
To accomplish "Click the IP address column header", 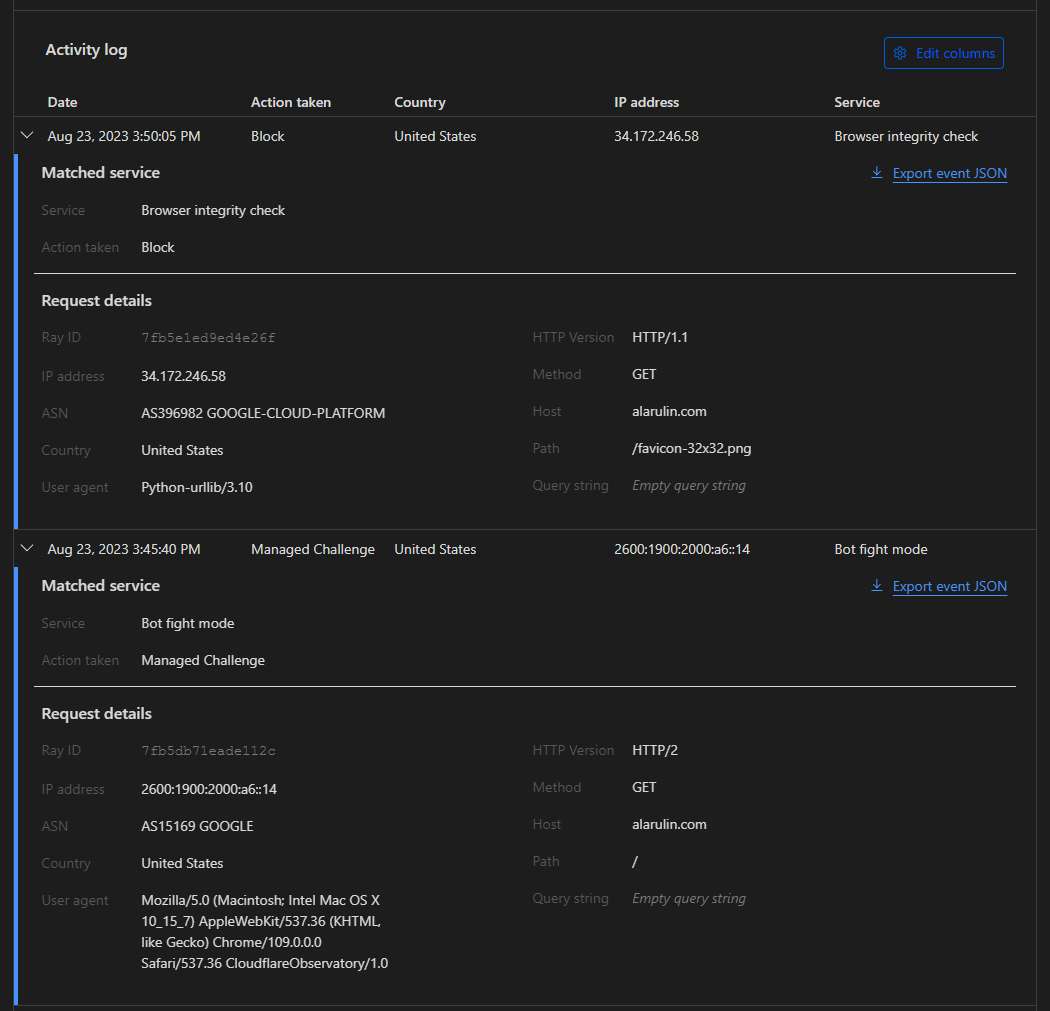I will pyautogui.click(x=646, y=102).
